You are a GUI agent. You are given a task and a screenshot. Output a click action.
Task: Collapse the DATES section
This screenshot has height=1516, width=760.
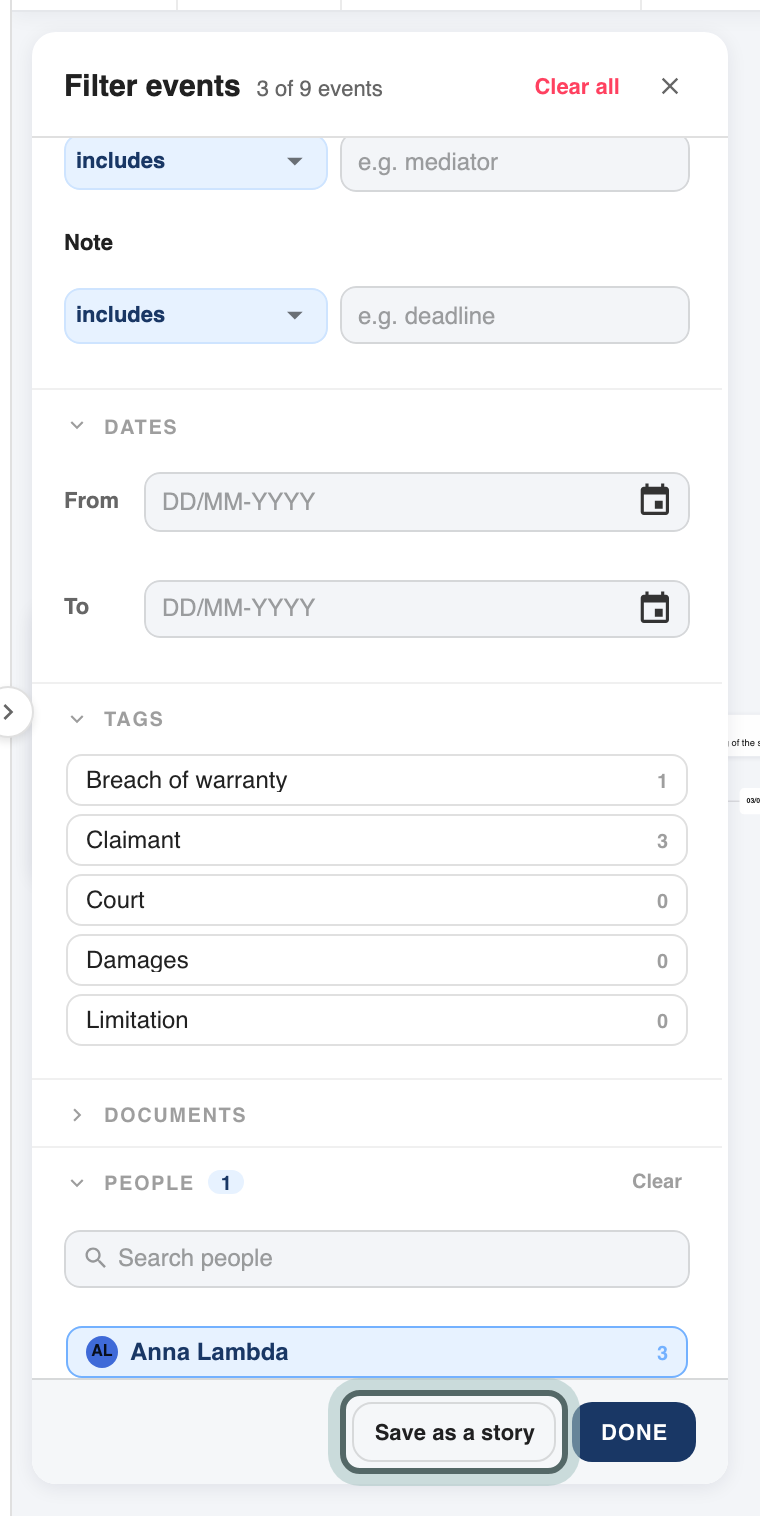[77, 426]
